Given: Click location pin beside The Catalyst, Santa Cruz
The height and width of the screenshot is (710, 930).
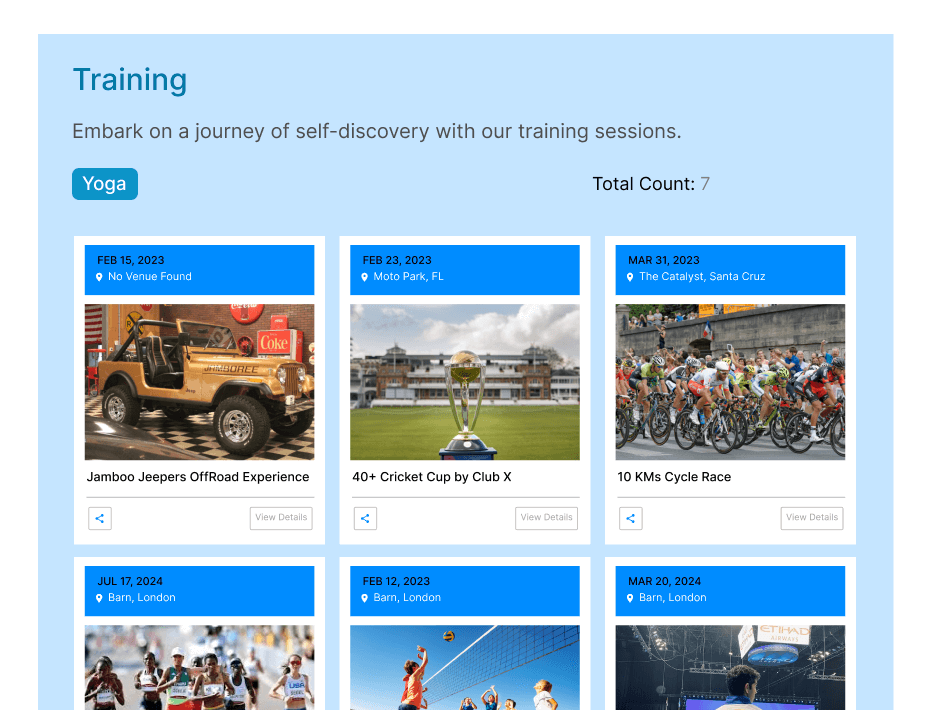Looking at the screenshot, I should (630, 277).
